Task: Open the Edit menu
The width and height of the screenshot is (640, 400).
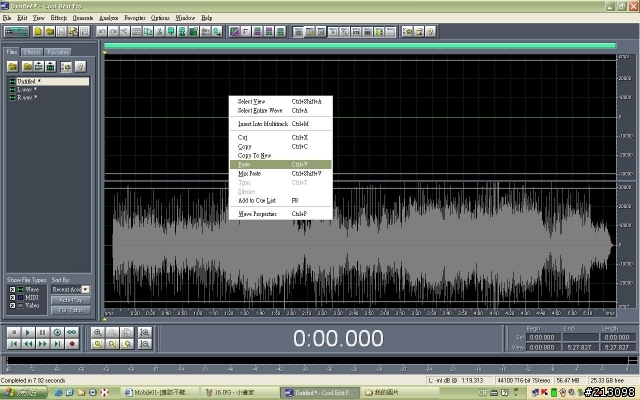Action: 22,18
